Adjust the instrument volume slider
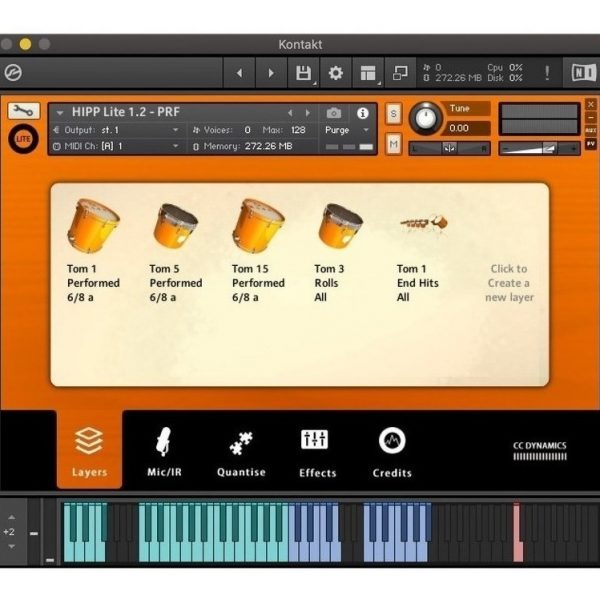The width and height of the screenshot is (600, 600). tap(539, 148)
